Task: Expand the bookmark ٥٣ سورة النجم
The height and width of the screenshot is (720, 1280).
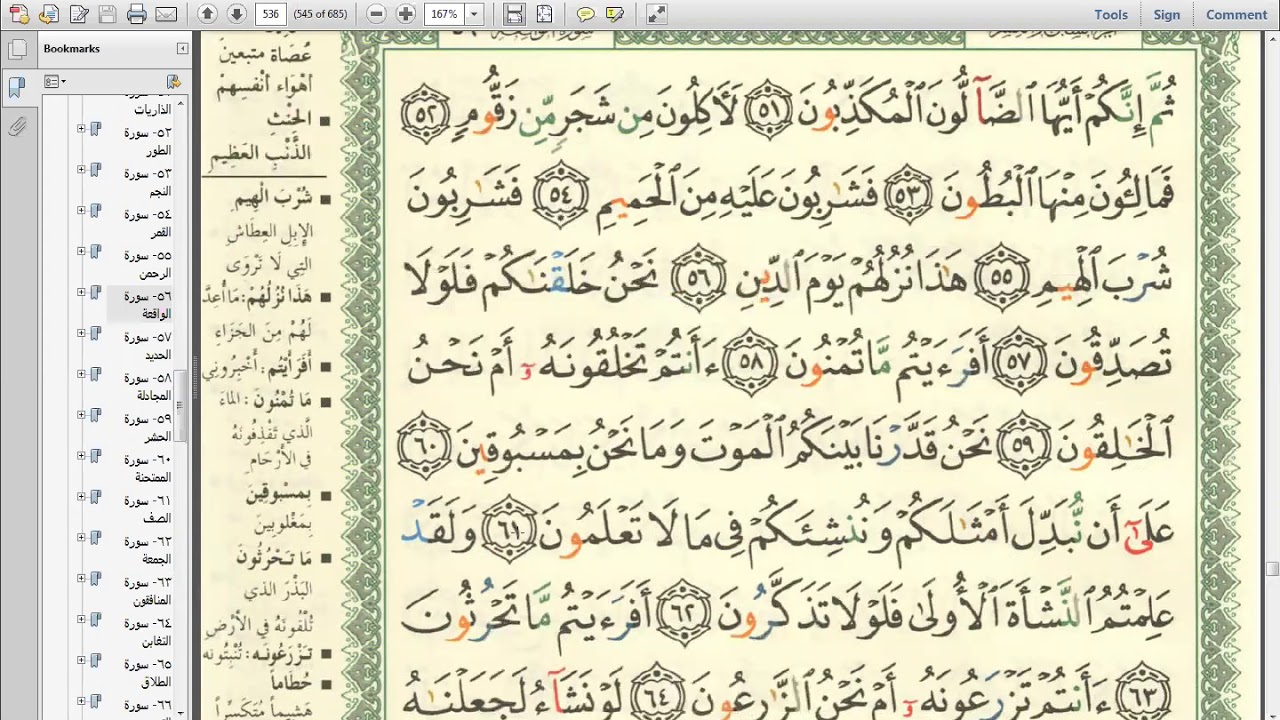Action: coord(81,170)
